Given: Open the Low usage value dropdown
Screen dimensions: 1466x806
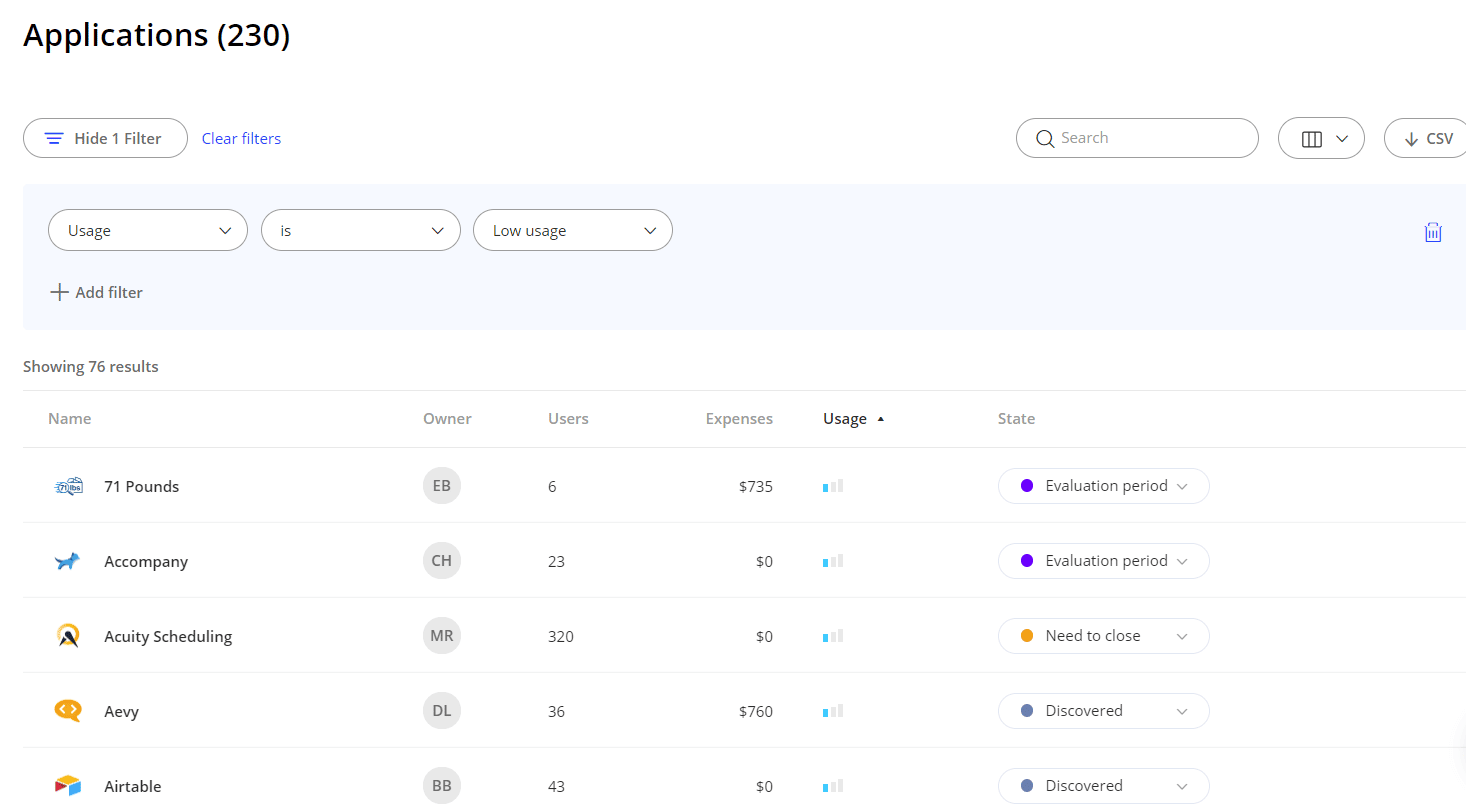Looking at the screenshot, I should (572, 230).
